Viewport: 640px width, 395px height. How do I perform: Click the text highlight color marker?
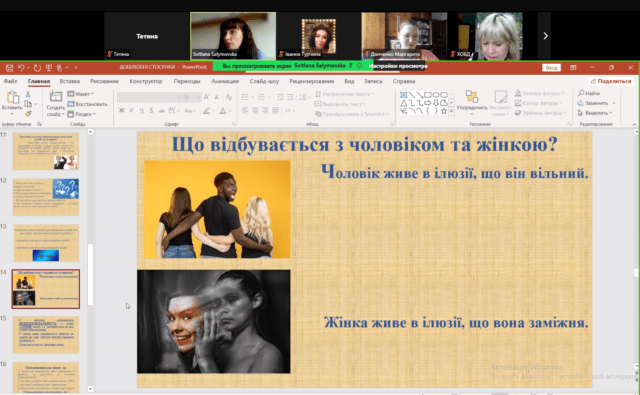(207, 111)
